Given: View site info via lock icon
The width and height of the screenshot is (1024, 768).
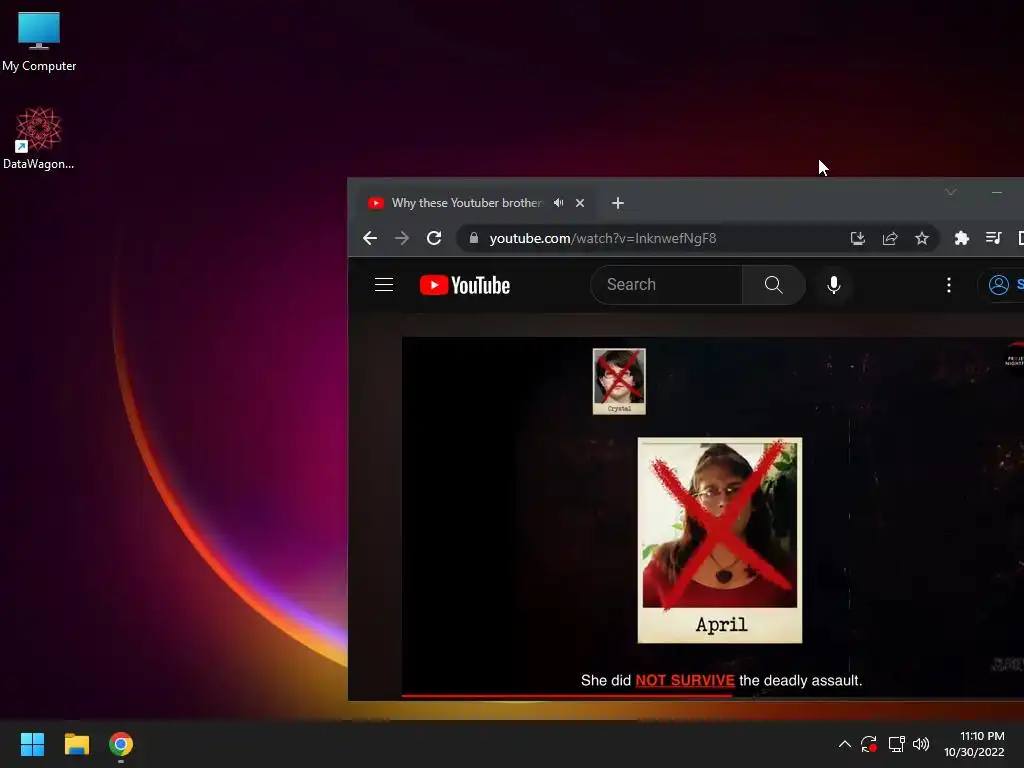Looking at the screenshot, I should 474,238.
